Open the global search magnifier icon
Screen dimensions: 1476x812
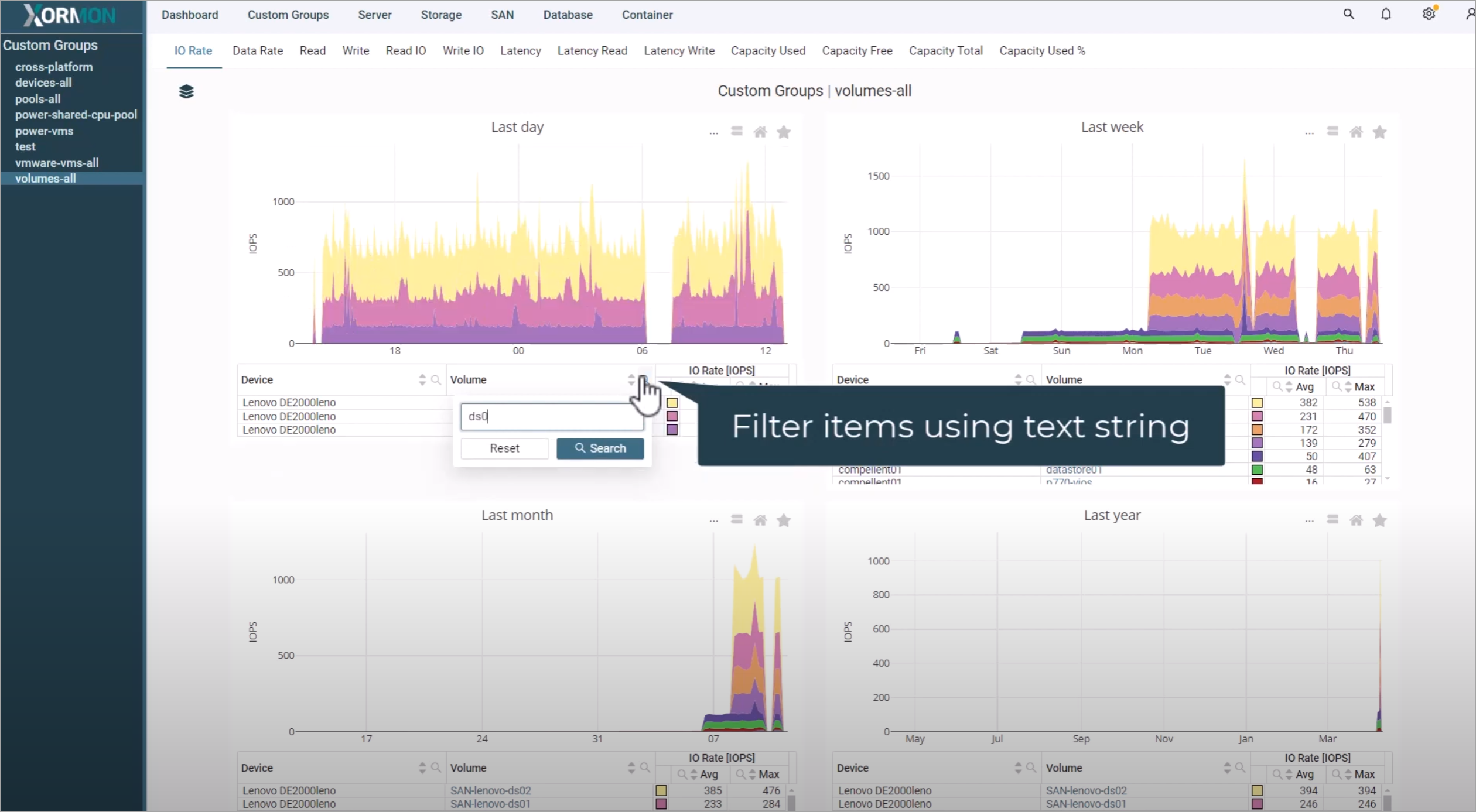click(x=1348, y=14)
